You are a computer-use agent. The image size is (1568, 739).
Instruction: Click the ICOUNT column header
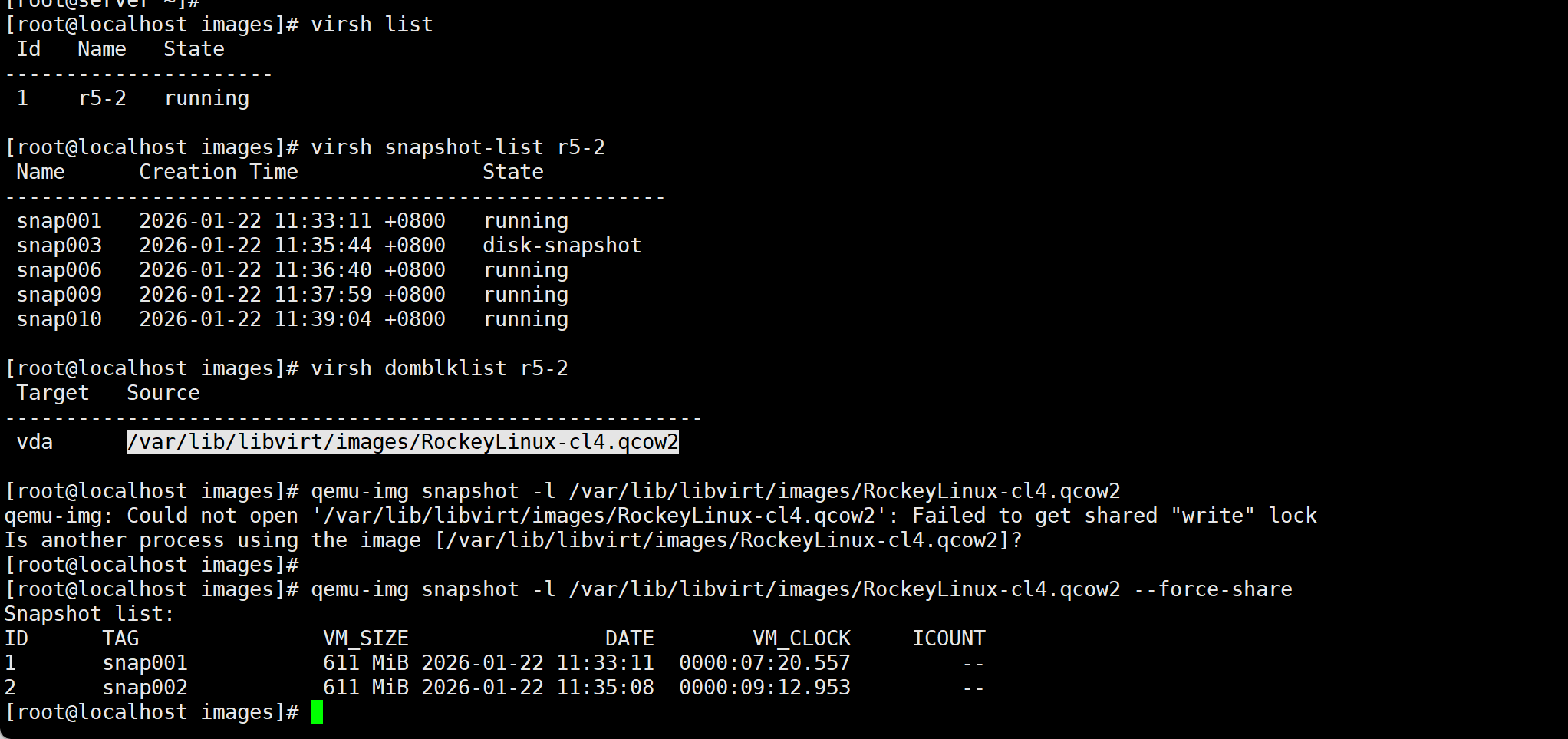(949, 638)
